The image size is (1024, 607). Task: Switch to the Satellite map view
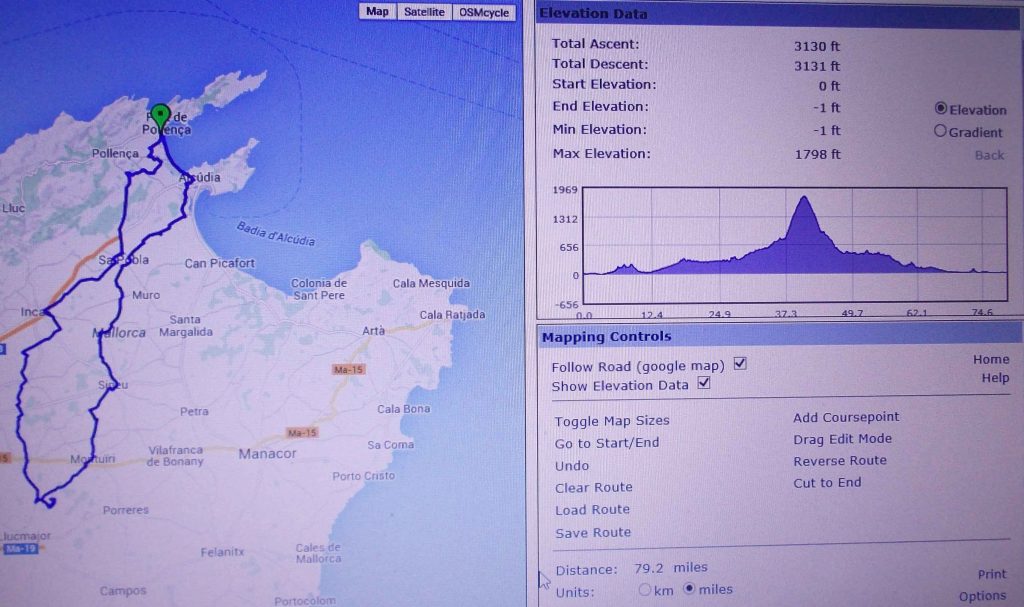pos(424,12)
